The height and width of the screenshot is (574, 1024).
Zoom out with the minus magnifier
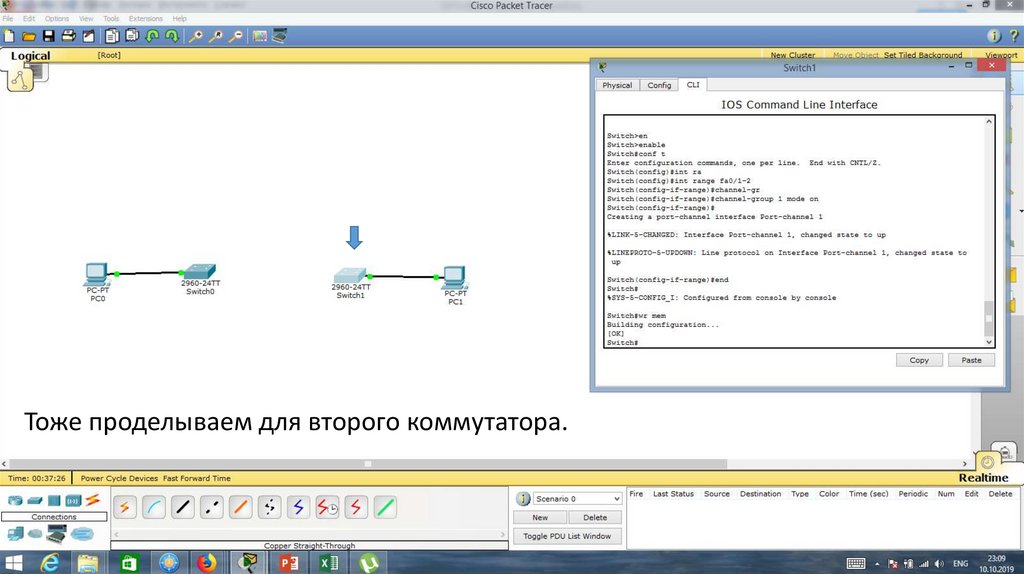click(x=236, y=37)
